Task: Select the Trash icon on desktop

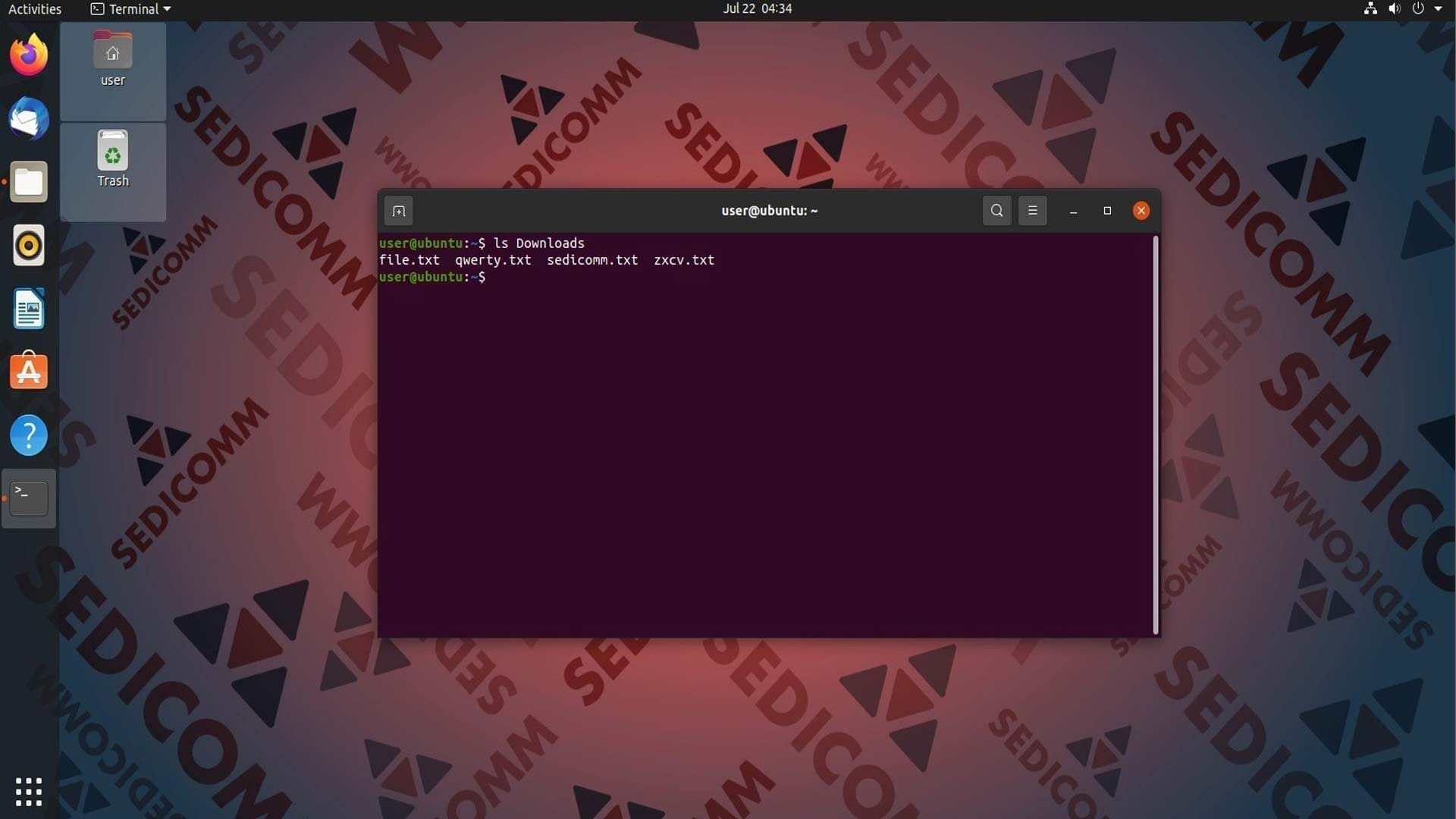Action: 113,159
